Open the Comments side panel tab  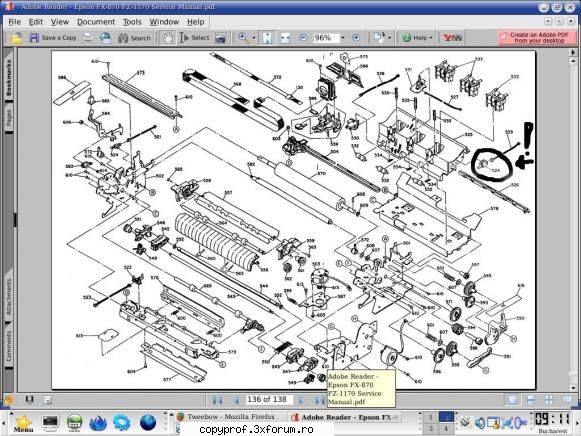click(x=9, y=345)
